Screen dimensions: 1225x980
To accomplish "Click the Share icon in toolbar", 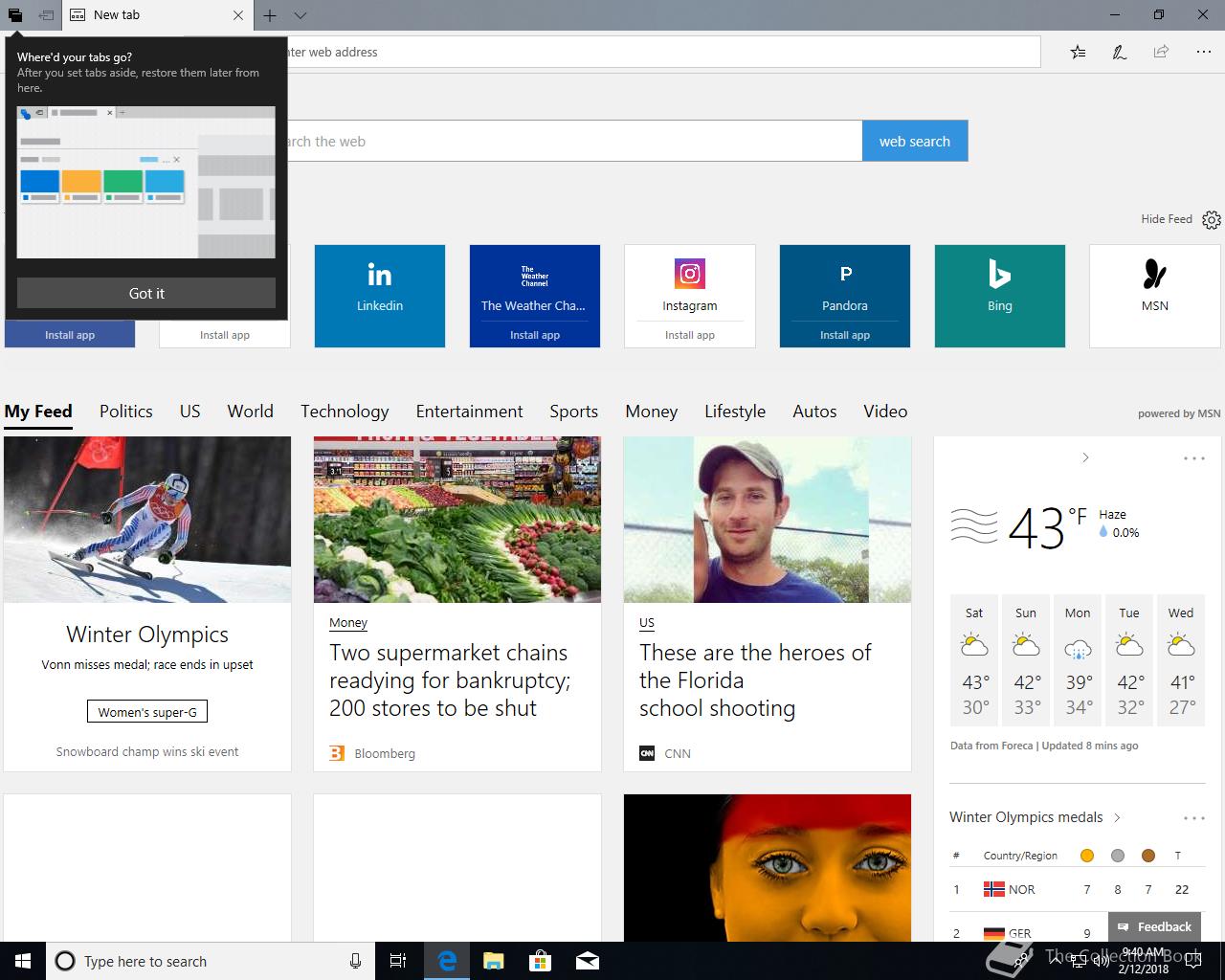I will click(1161, 52).
